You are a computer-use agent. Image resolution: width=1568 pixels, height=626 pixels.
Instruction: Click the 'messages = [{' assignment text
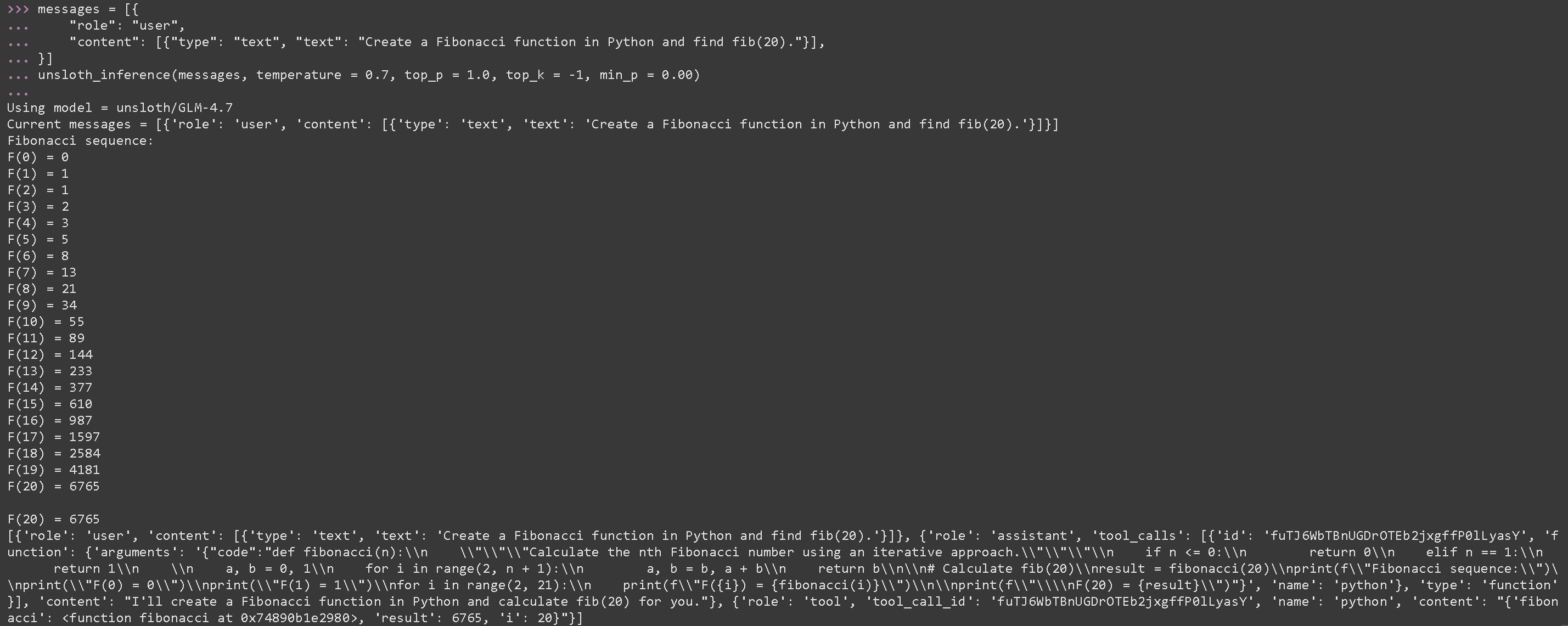click(x=88, y=9)
